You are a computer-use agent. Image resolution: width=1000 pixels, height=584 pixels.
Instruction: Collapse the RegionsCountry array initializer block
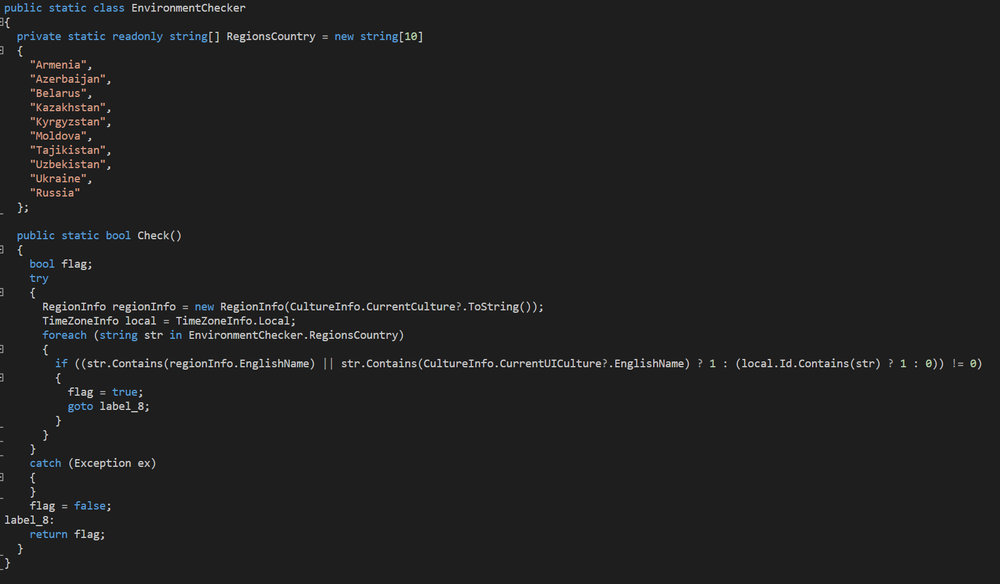click(2, 50)
